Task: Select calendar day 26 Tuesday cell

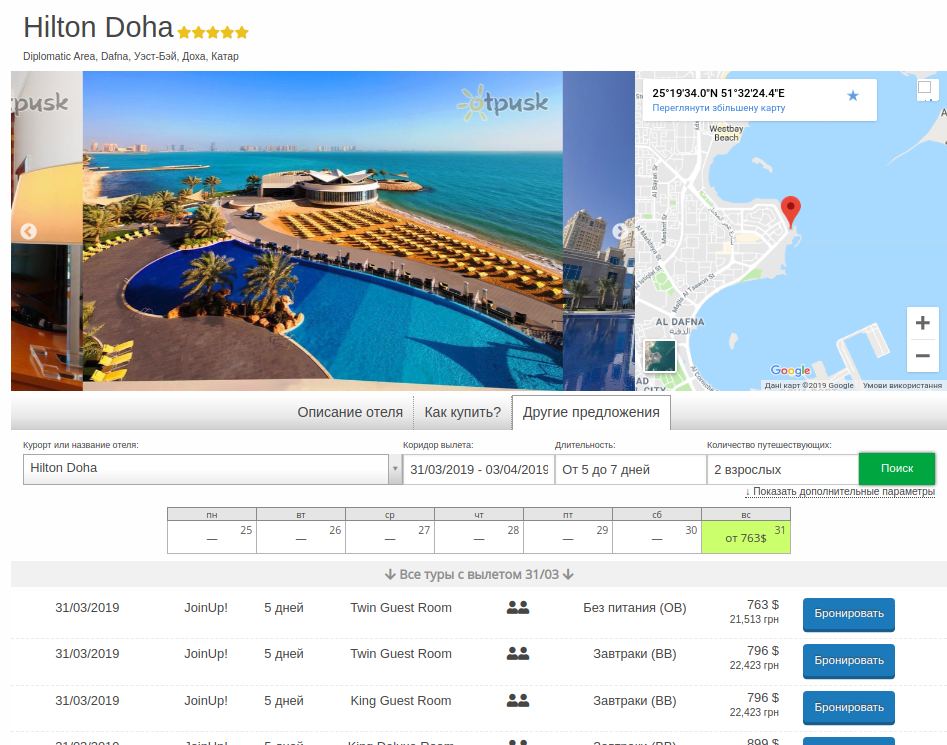Action: (x=301, y=537)
